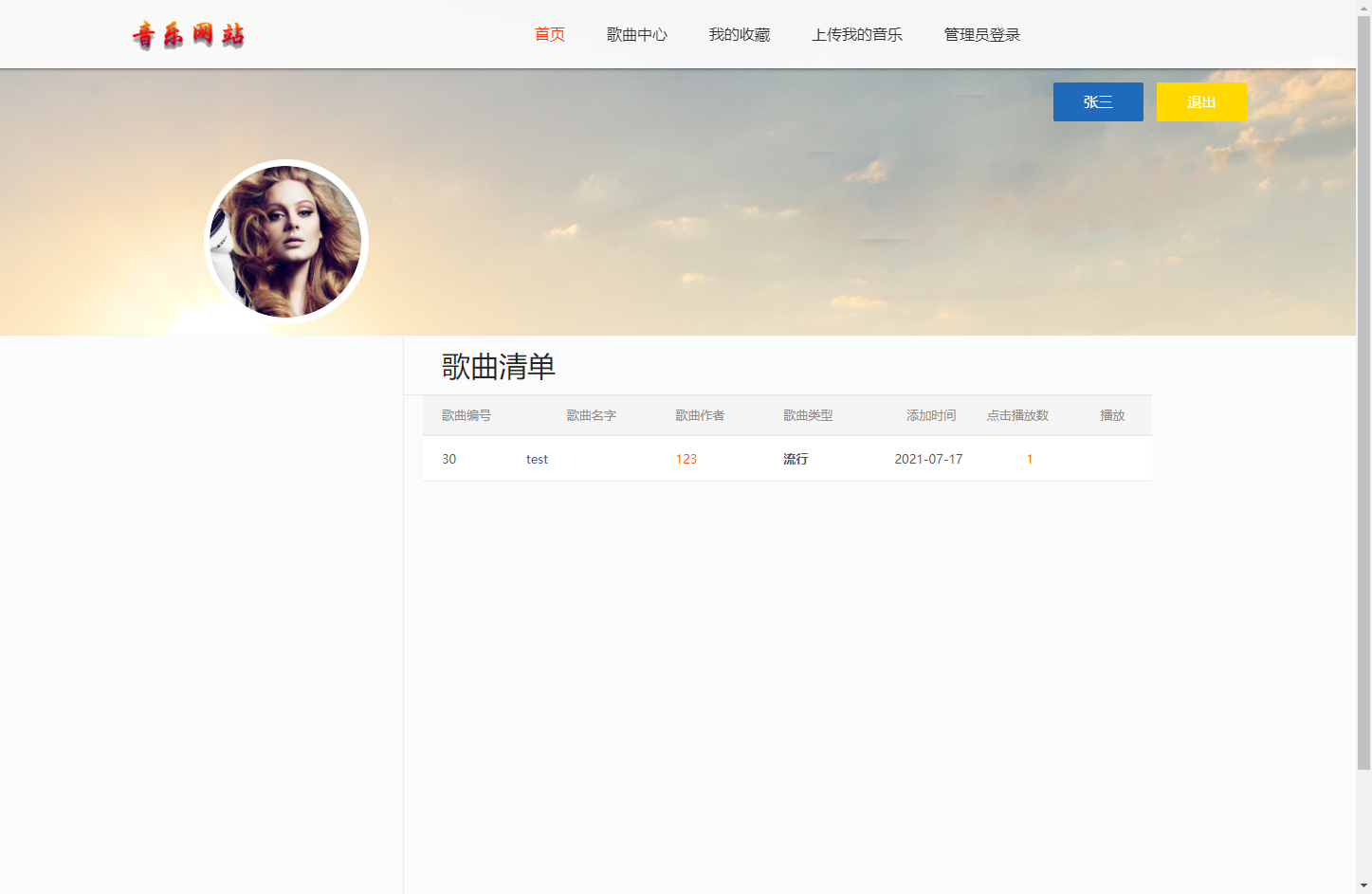The image size is (1372, 894).
Task: Click the 张三 user button
Action: pyautogui.click(x=1098, y=101)
